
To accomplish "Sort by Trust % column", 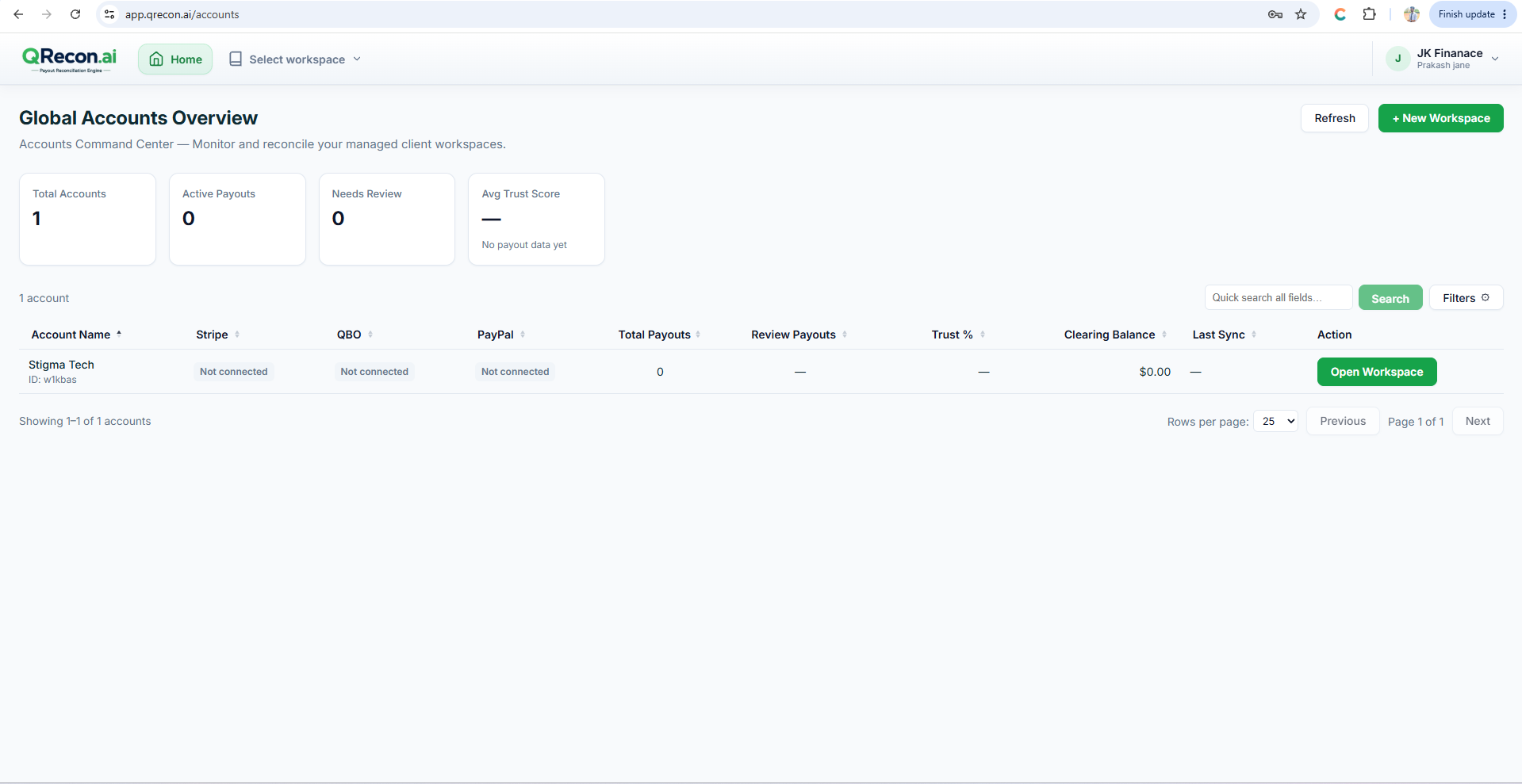I will (x=958, y=335).
